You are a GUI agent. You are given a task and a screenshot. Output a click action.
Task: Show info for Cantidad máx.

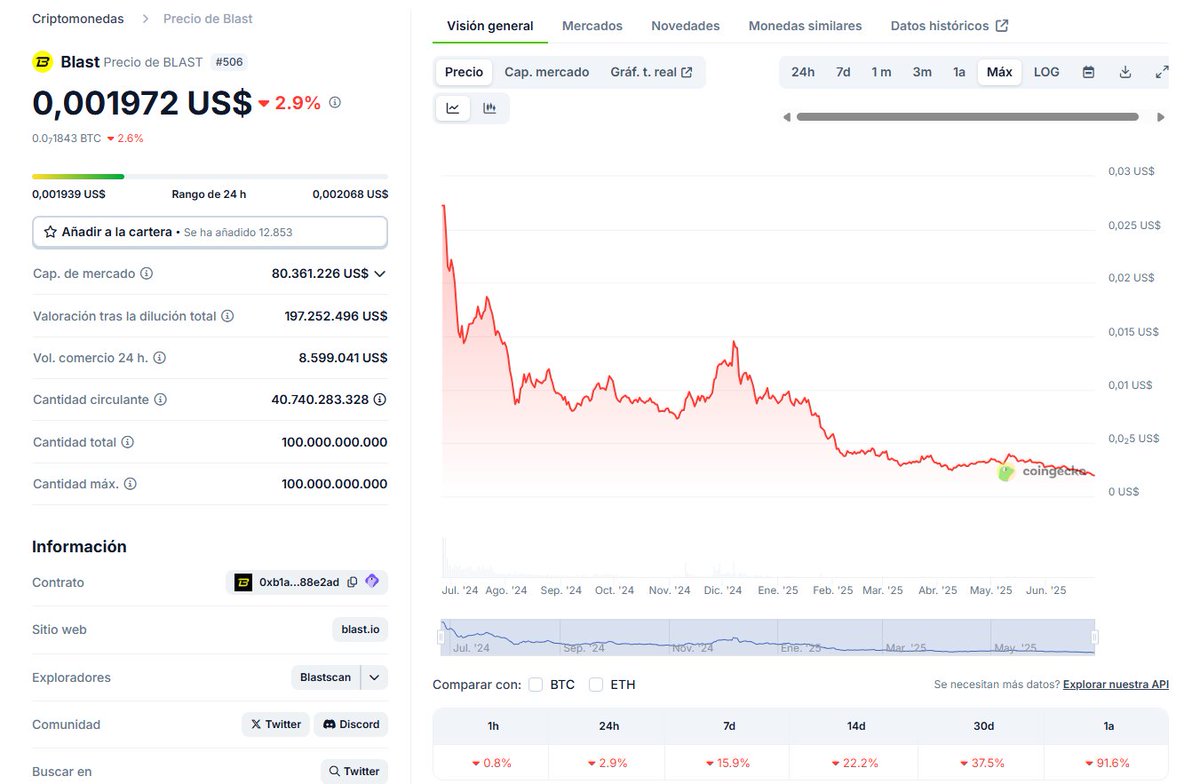[x=130, y=484]
